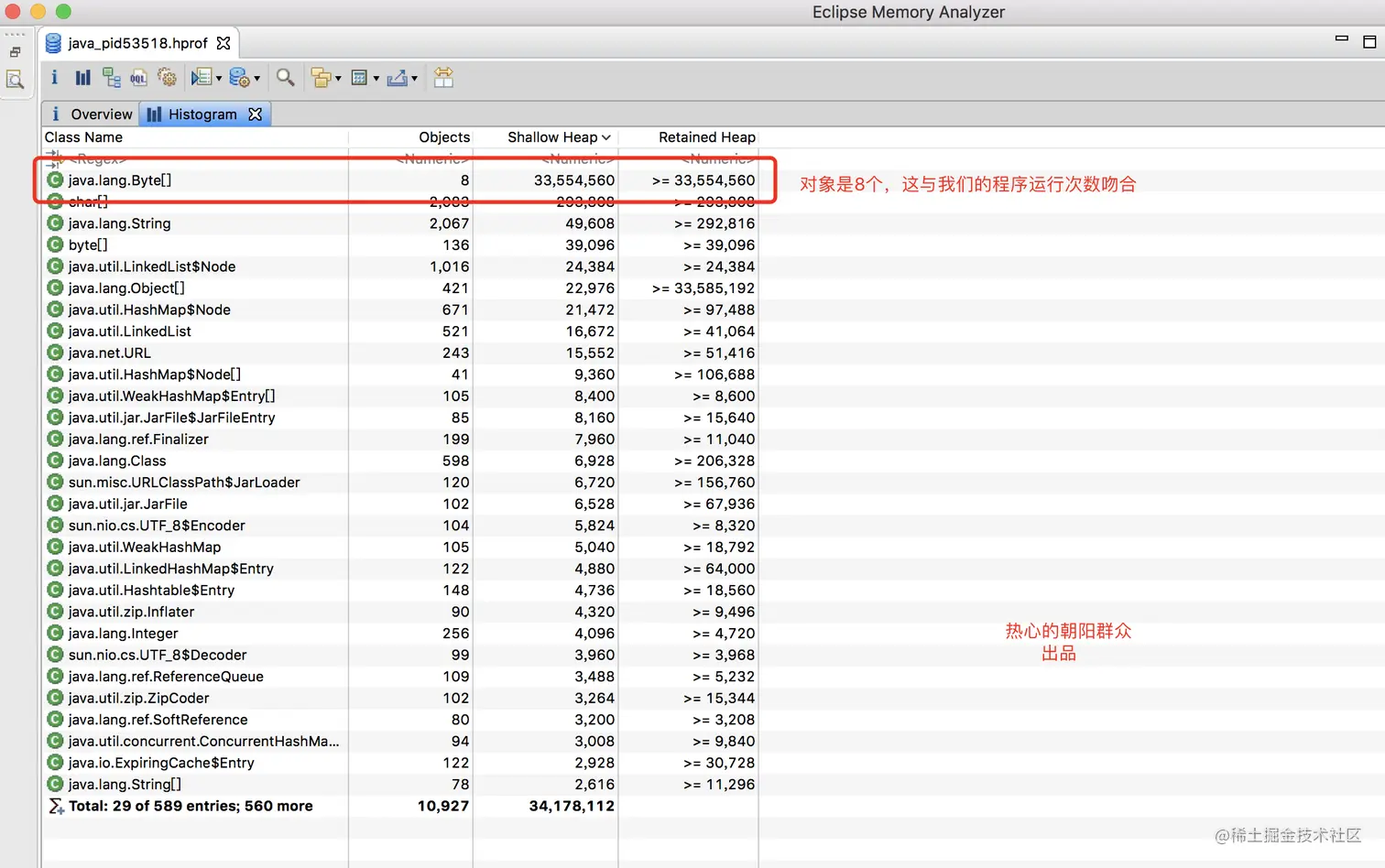Close the java_pid53518.hprof editor tab
This screenshot has width=1385, height=868.
point(224,43)
